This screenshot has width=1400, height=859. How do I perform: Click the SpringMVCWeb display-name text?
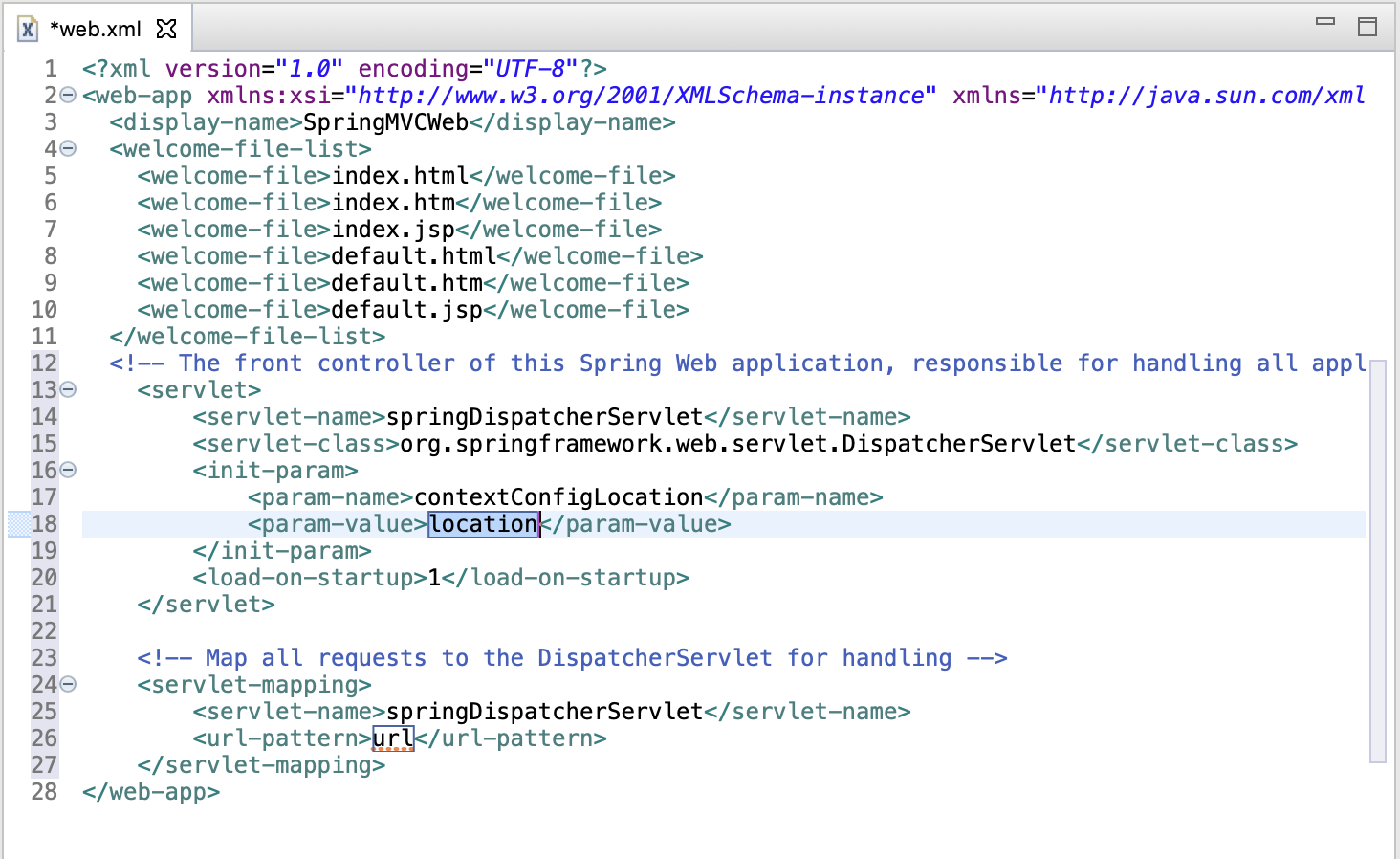click(383, 121)
